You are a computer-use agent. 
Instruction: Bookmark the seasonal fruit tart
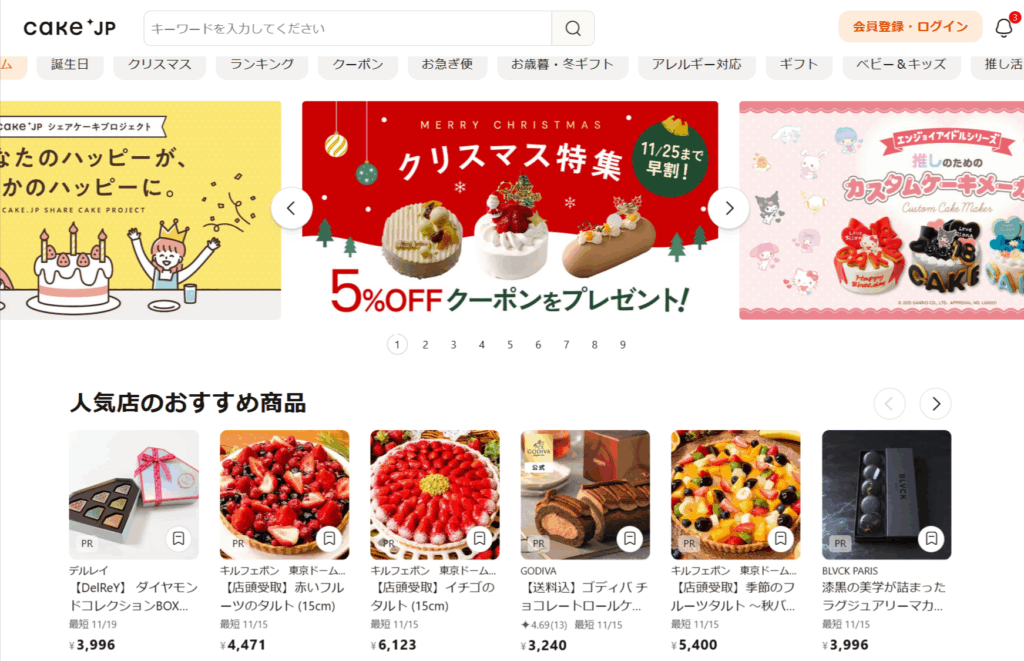pos(780,538)
